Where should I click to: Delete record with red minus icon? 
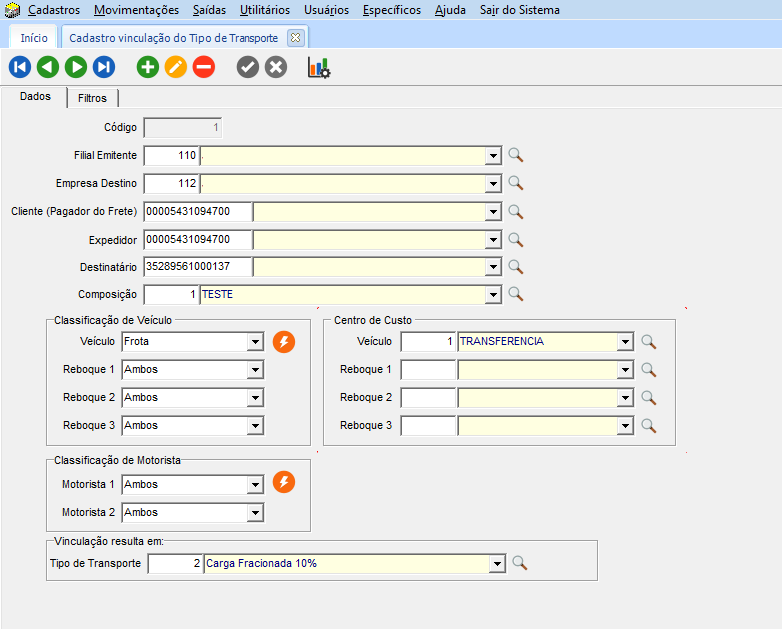pos(203,67)
